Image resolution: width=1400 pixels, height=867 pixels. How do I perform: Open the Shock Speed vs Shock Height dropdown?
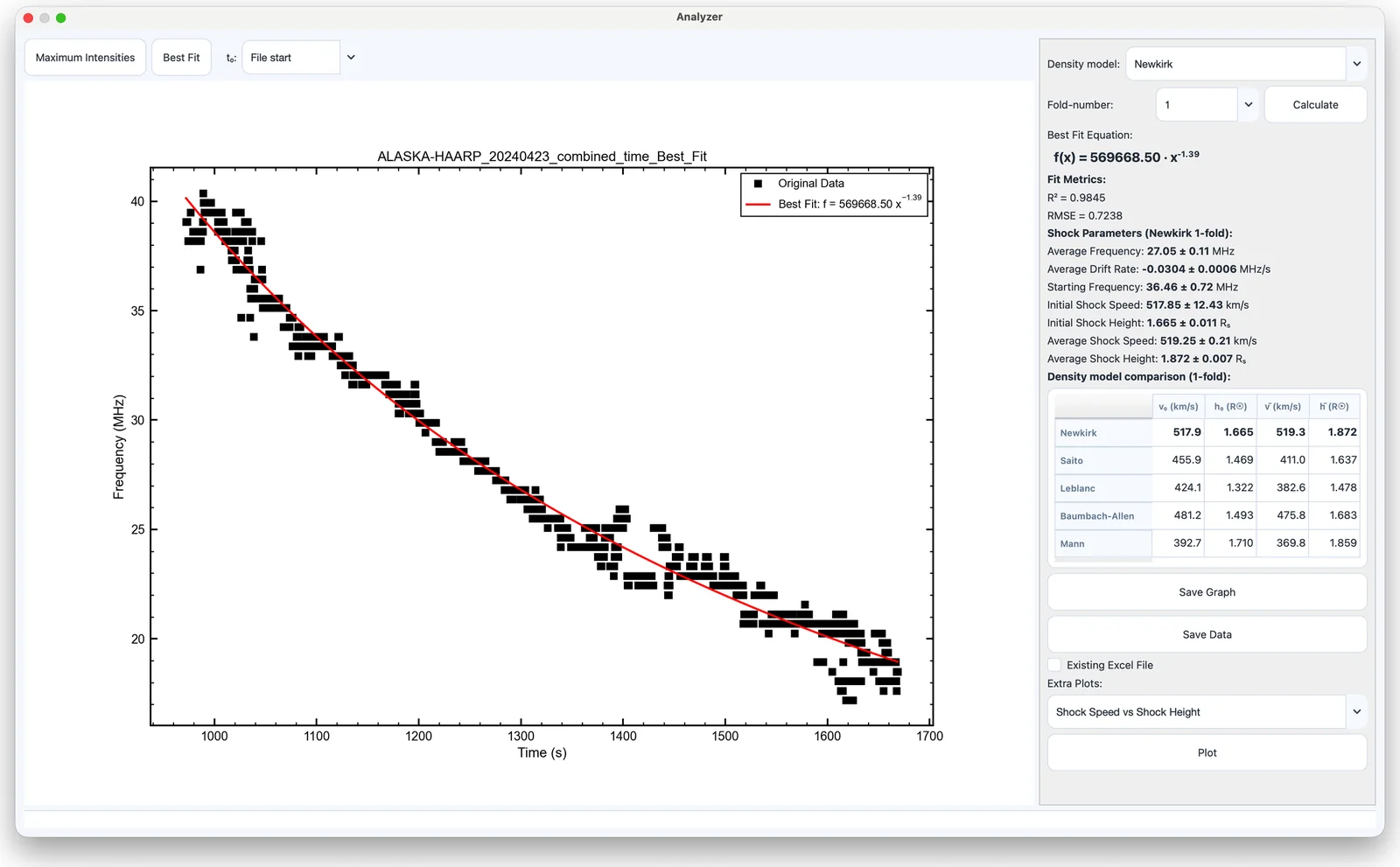tap(1207, 712)
